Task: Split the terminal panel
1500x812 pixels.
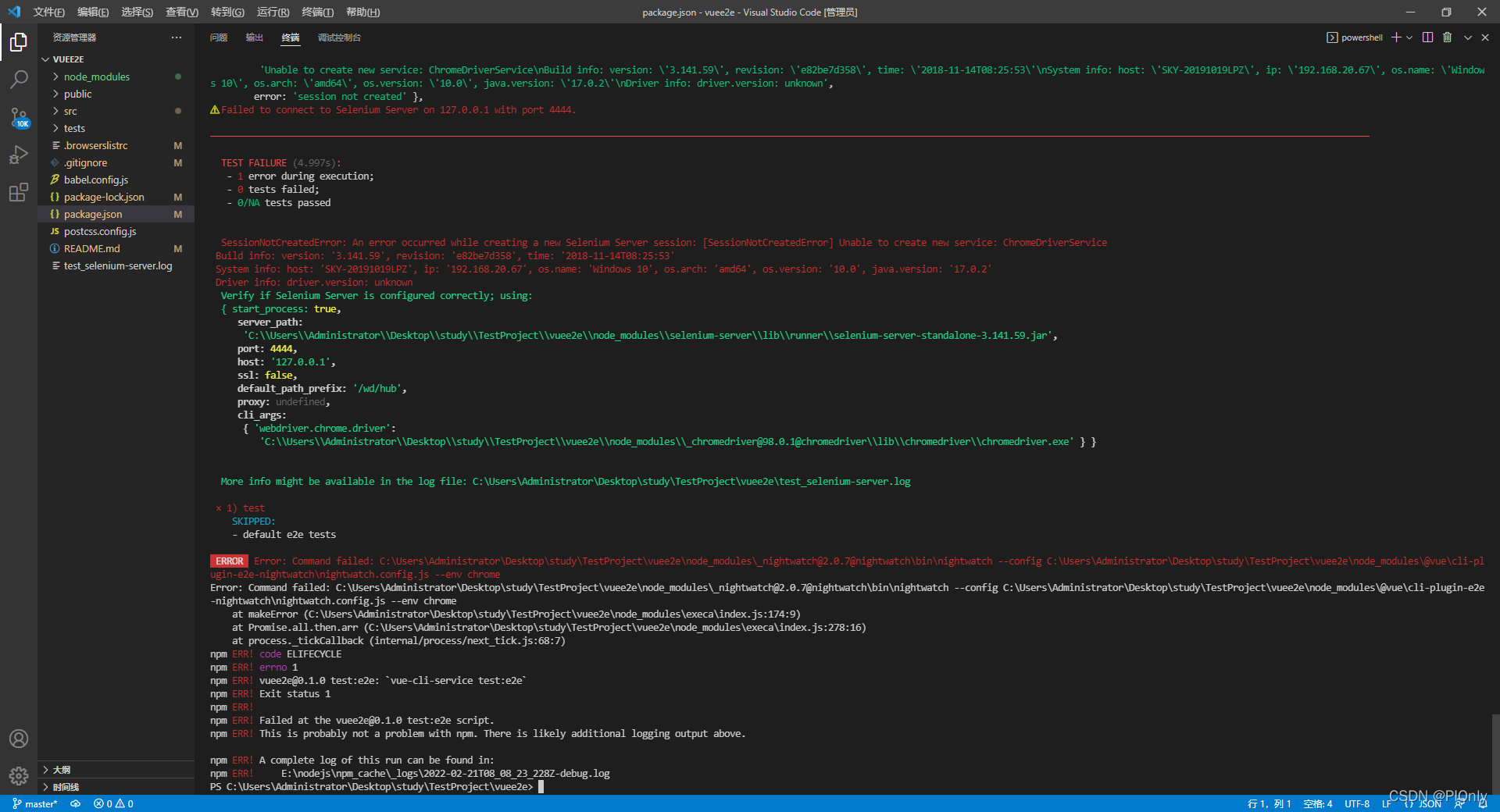Action: 1427,37
